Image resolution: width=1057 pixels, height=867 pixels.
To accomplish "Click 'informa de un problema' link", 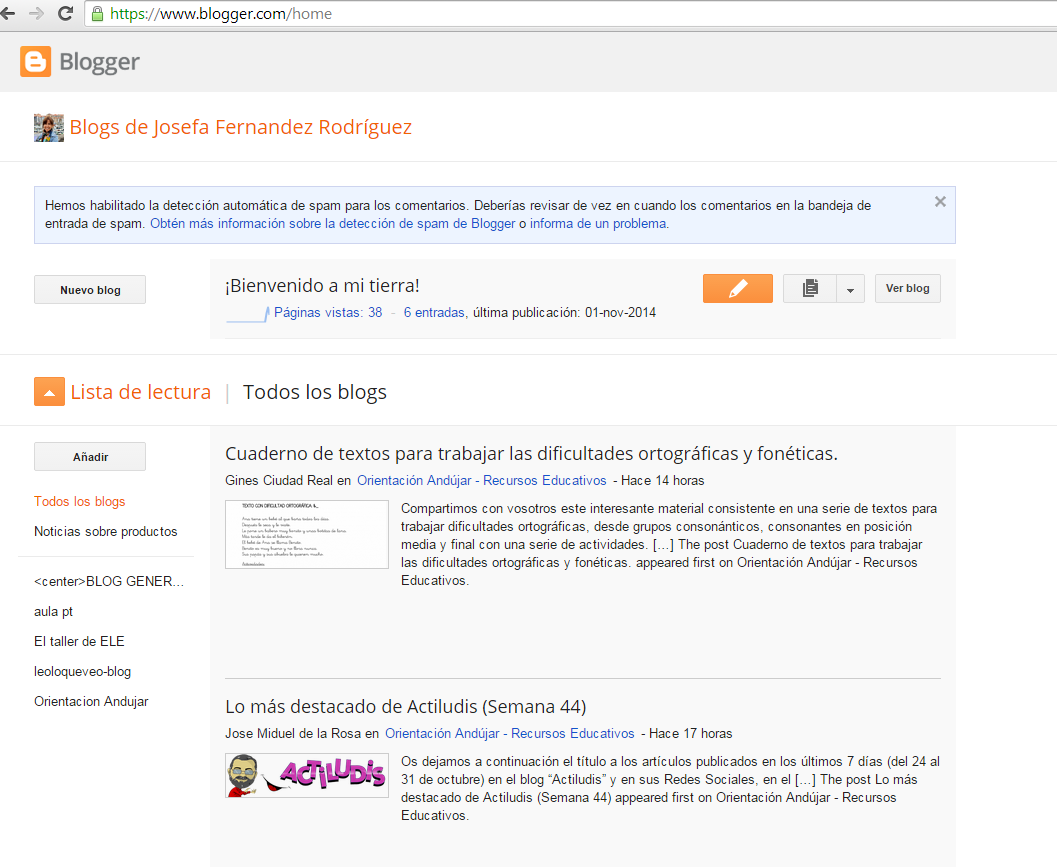I will pyautogui.click(x=599, y=224).
